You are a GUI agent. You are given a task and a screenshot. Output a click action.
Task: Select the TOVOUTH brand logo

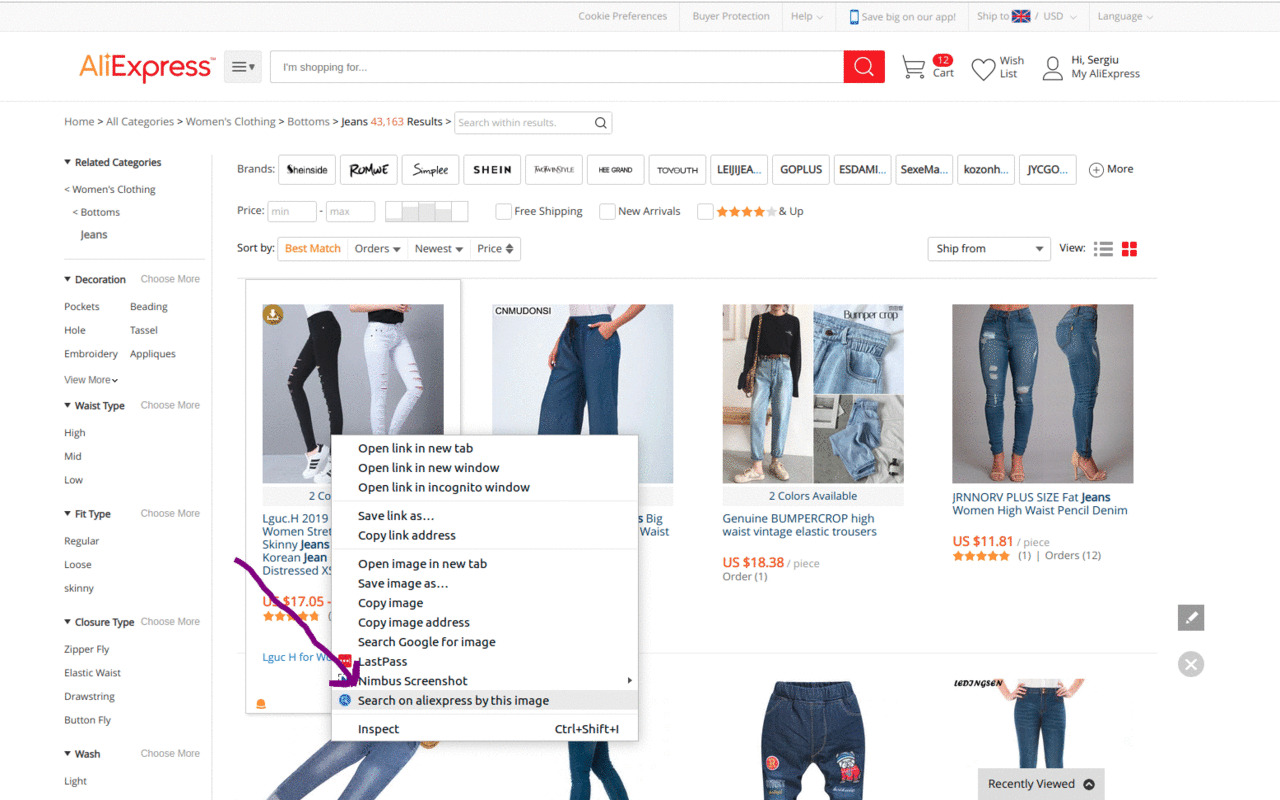coord(677,170)
